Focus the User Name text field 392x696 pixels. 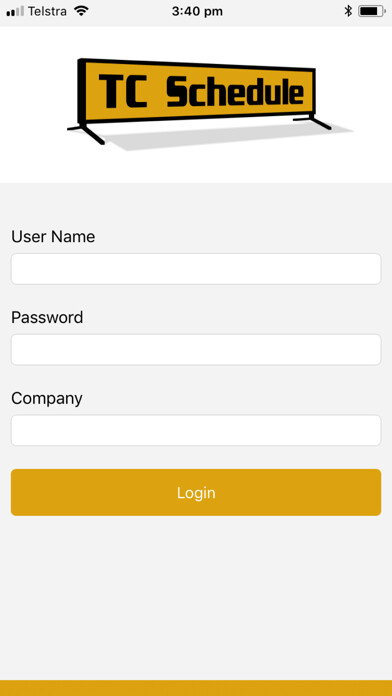click(196, 269)
